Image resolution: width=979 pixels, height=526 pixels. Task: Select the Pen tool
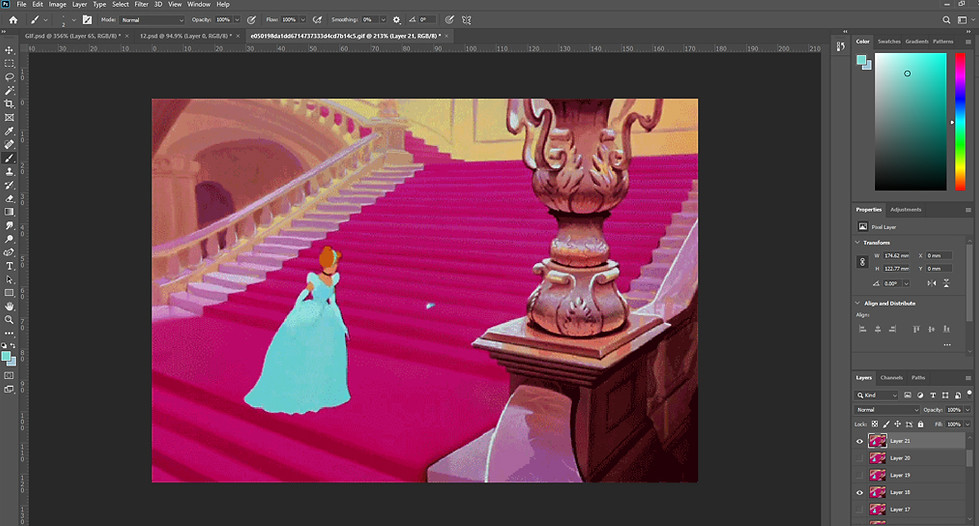(9, 252)
